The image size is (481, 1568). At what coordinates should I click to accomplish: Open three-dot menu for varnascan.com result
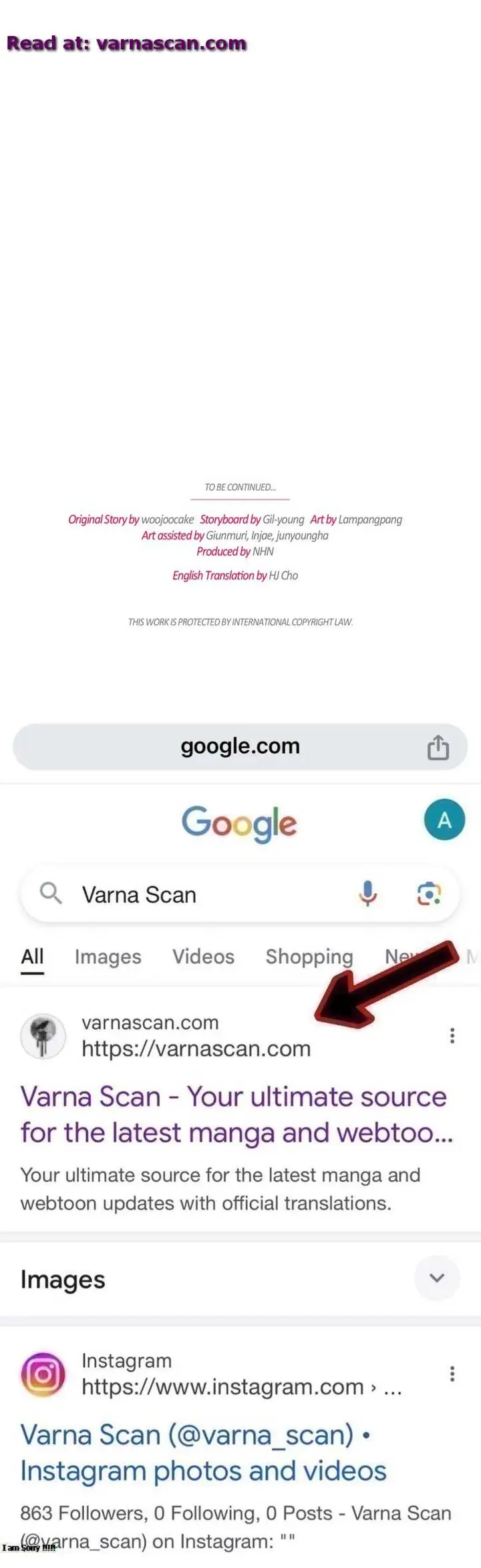(x=452, y=1035)
